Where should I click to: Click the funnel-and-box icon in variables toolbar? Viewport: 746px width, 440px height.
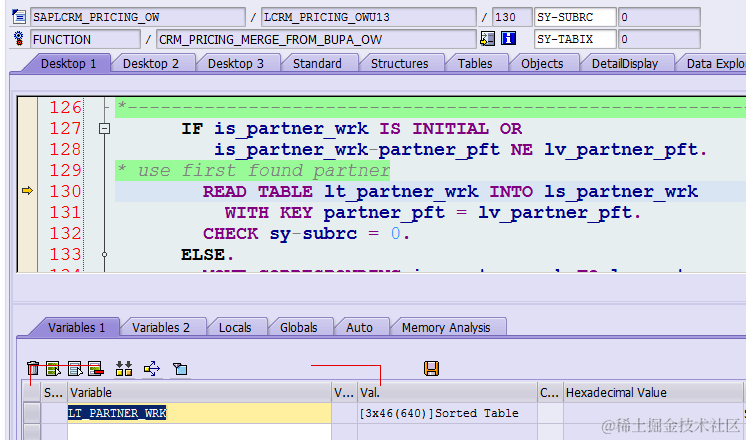click(180, 369)
